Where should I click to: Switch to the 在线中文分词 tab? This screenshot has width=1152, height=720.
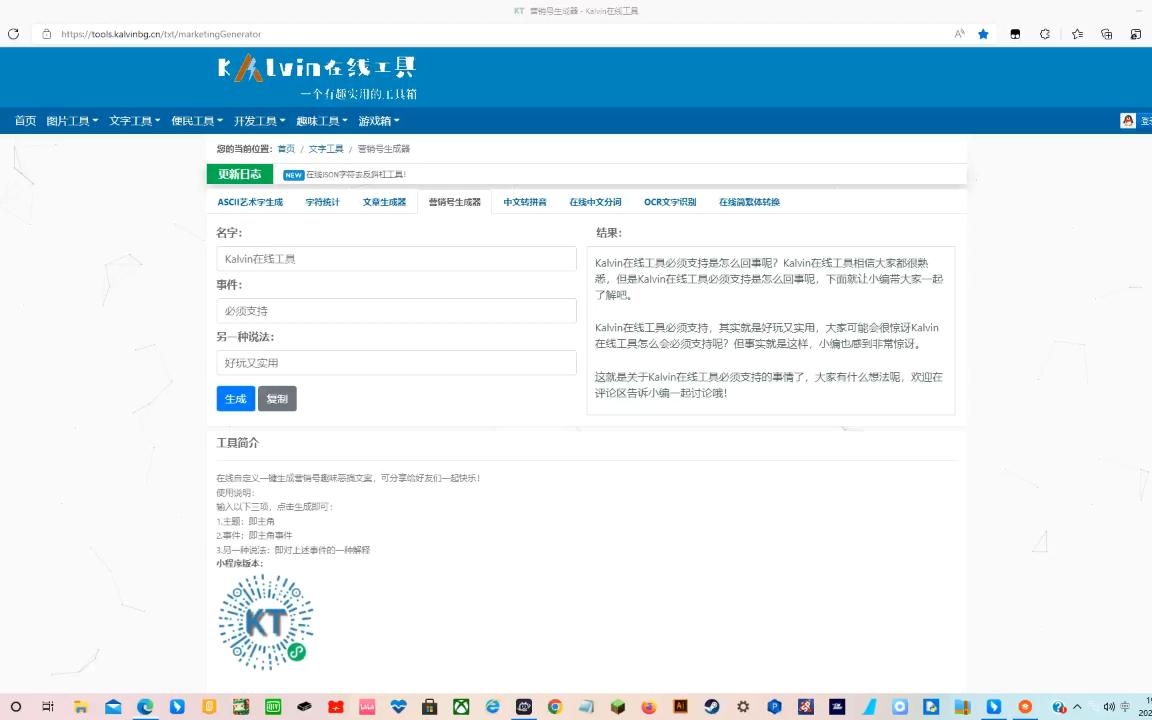point(595,202)
